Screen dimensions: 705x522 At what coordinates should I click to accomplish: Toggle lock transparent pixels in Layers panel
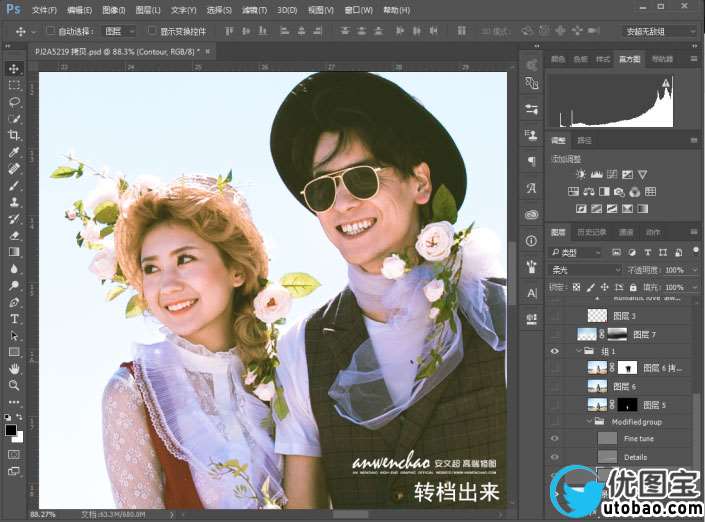coord(576,287)
